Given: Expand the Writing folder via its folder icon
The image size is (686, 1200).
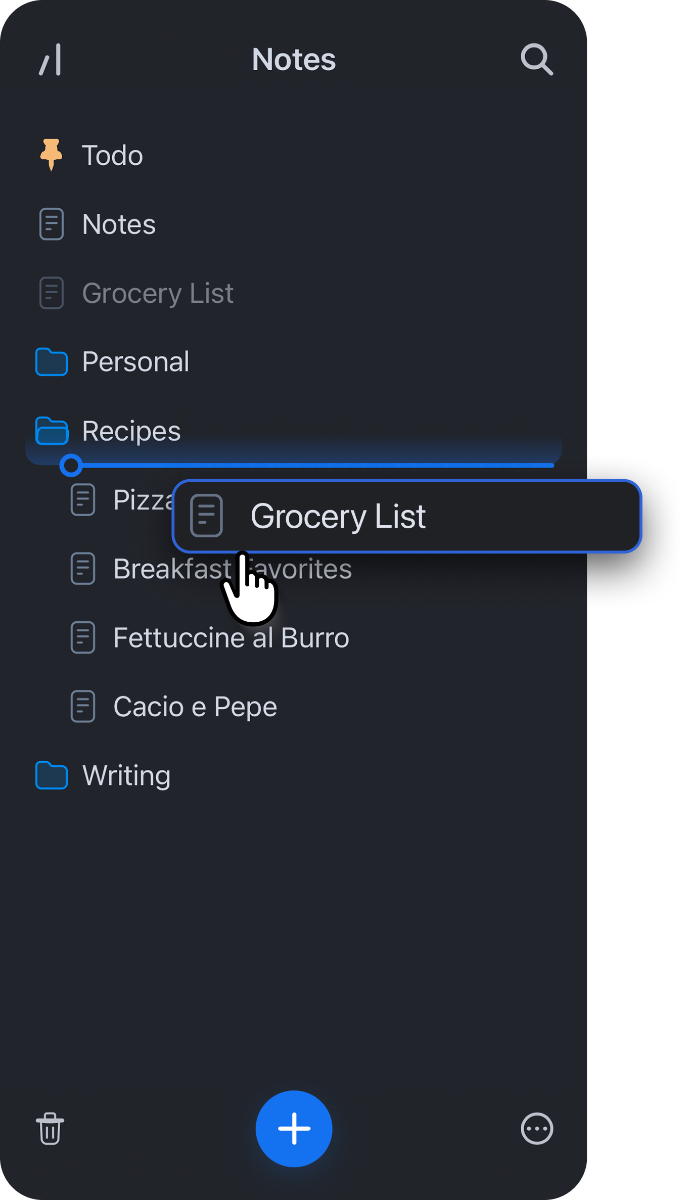Looking at the screenshot, I should [51, 776].
